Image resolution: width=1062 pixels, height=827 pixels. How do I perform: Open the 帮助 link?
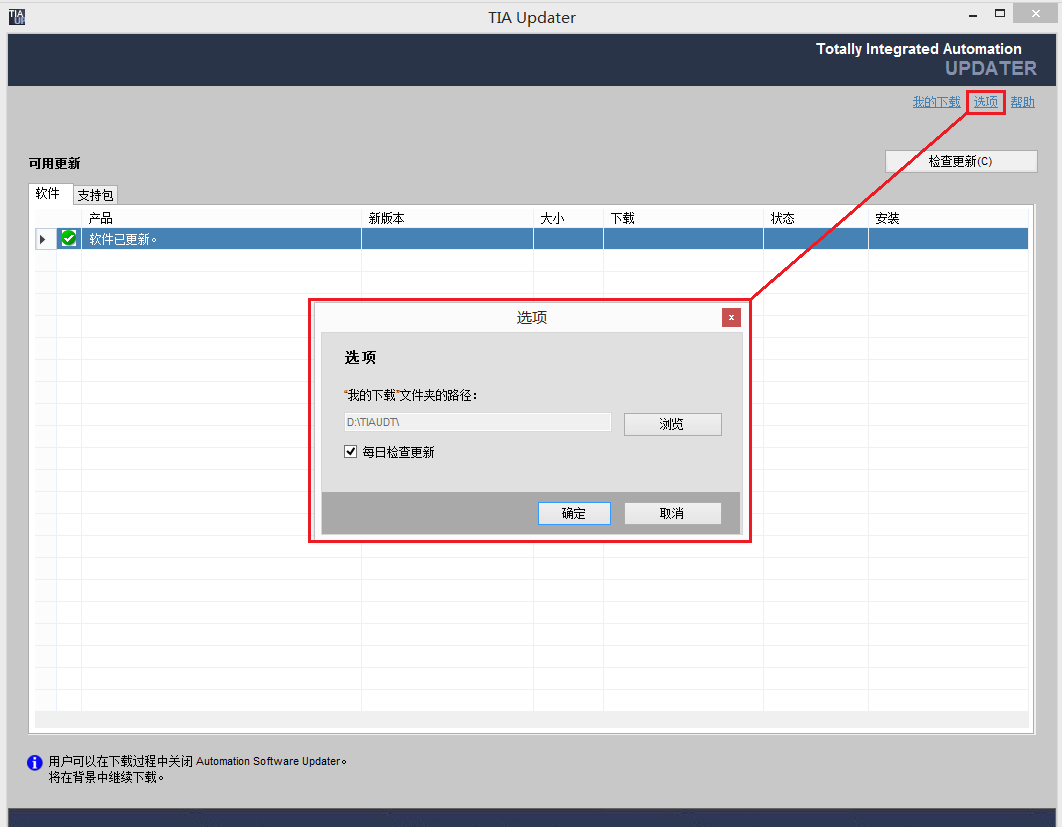pos(1022,102)
